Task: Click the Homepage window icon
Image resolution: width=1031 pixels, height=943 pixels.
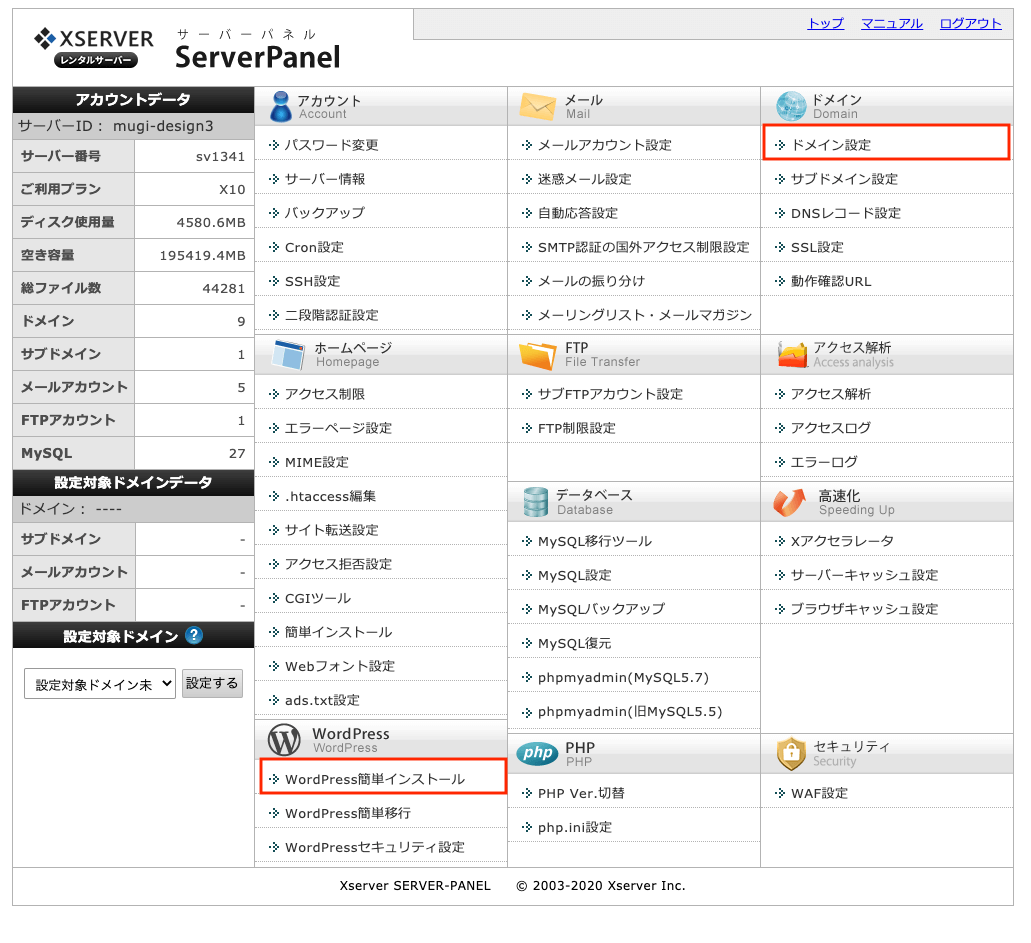Action: point(288,354)
